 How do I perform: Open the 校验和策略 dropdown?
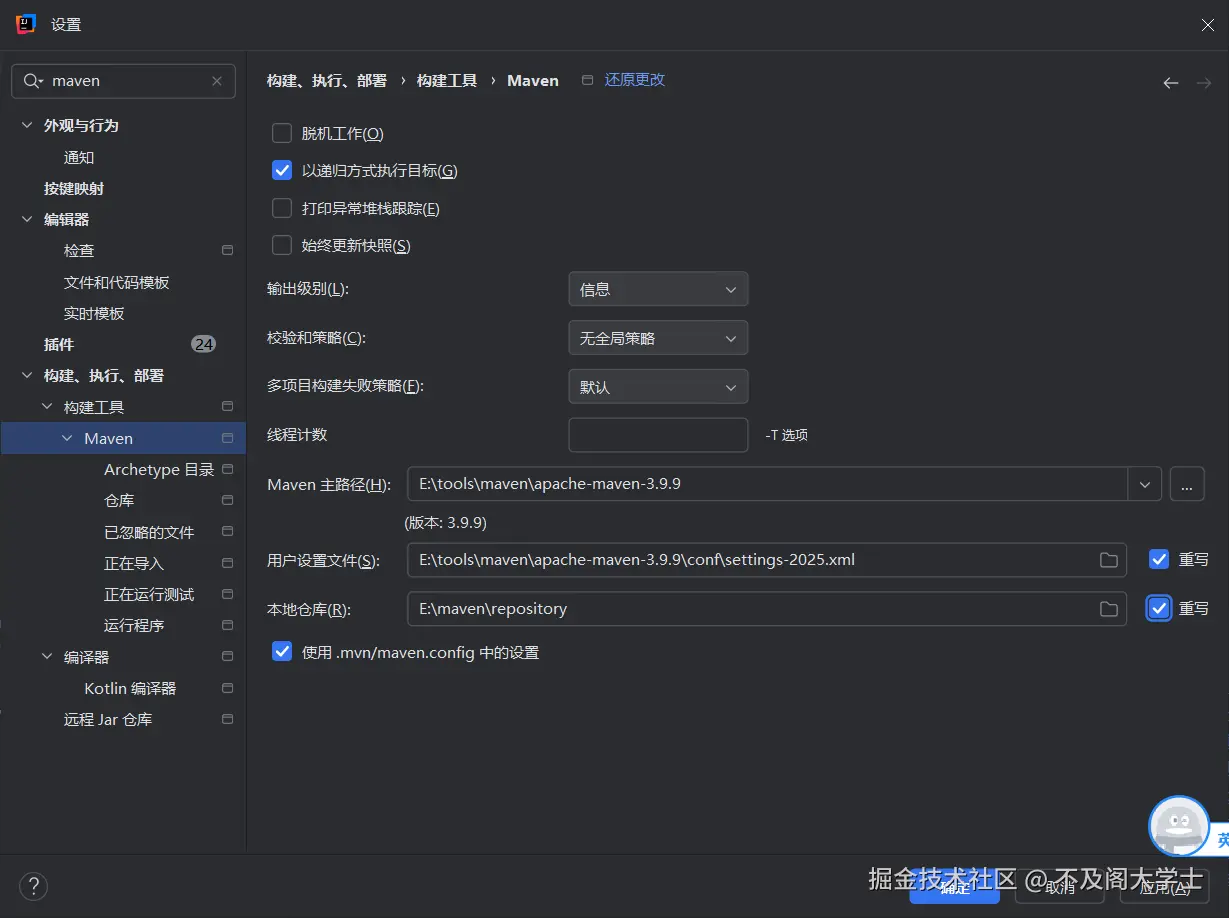[x=658, y=338]
